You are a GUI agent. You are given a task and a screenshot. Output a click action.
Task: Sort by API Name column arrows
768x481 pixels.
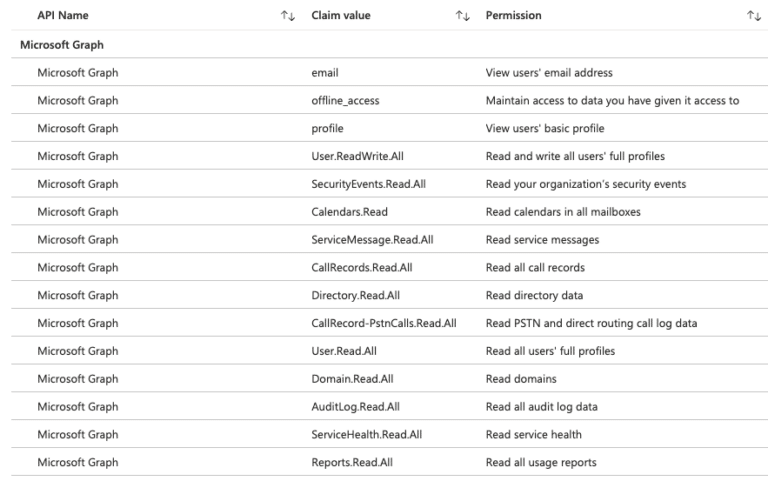(290, 16)
